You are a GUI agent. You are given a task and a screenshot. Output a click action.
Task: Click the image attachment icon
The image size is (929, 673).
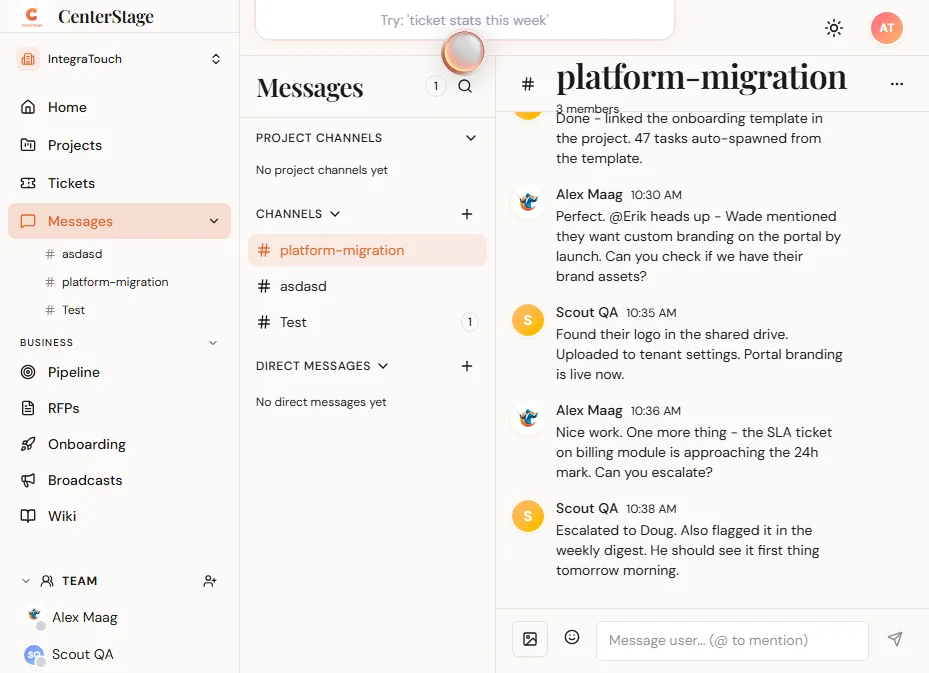[530, 637]
